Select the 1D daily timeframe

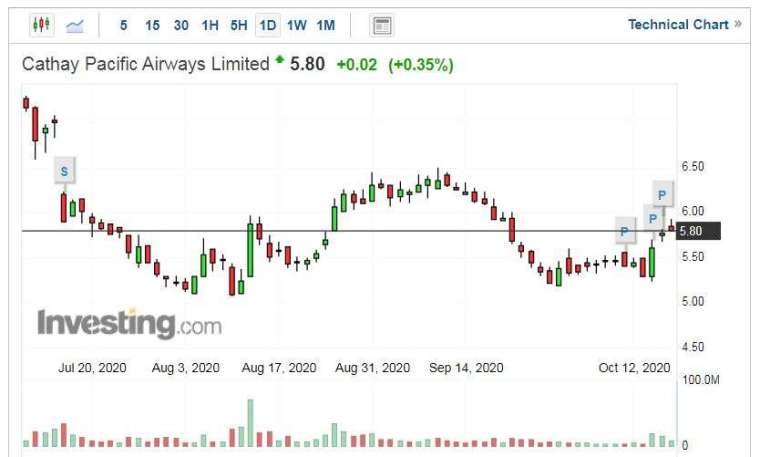point(268,25)
